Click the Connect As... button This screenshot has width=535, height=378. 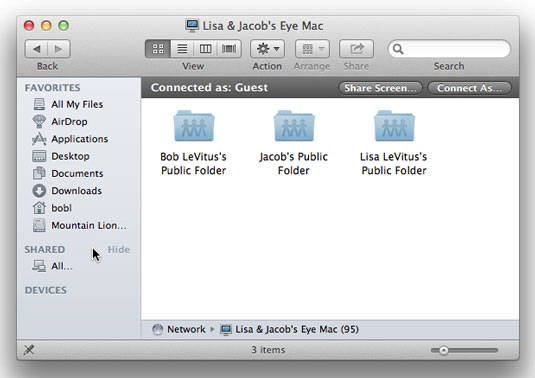tap(469, 88)
